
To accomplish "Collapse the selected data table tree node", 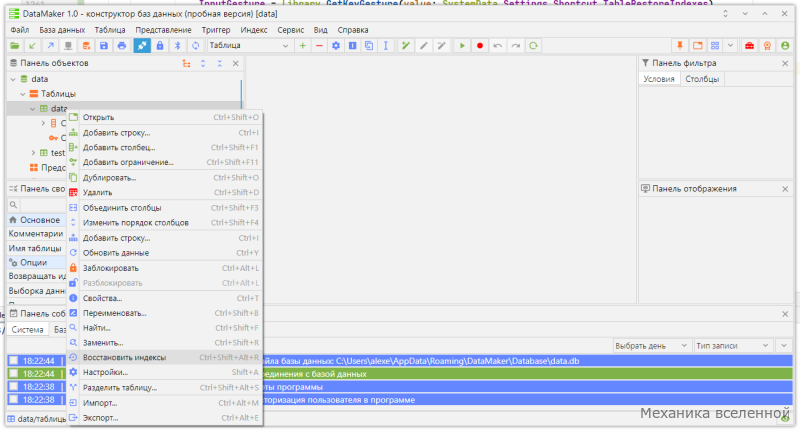I will coord(33,109).
